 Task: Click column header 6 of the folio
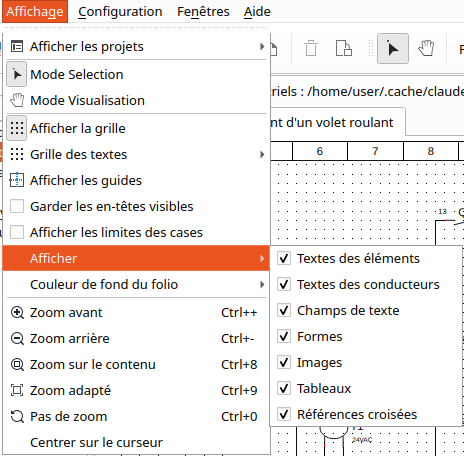(320, 151)
